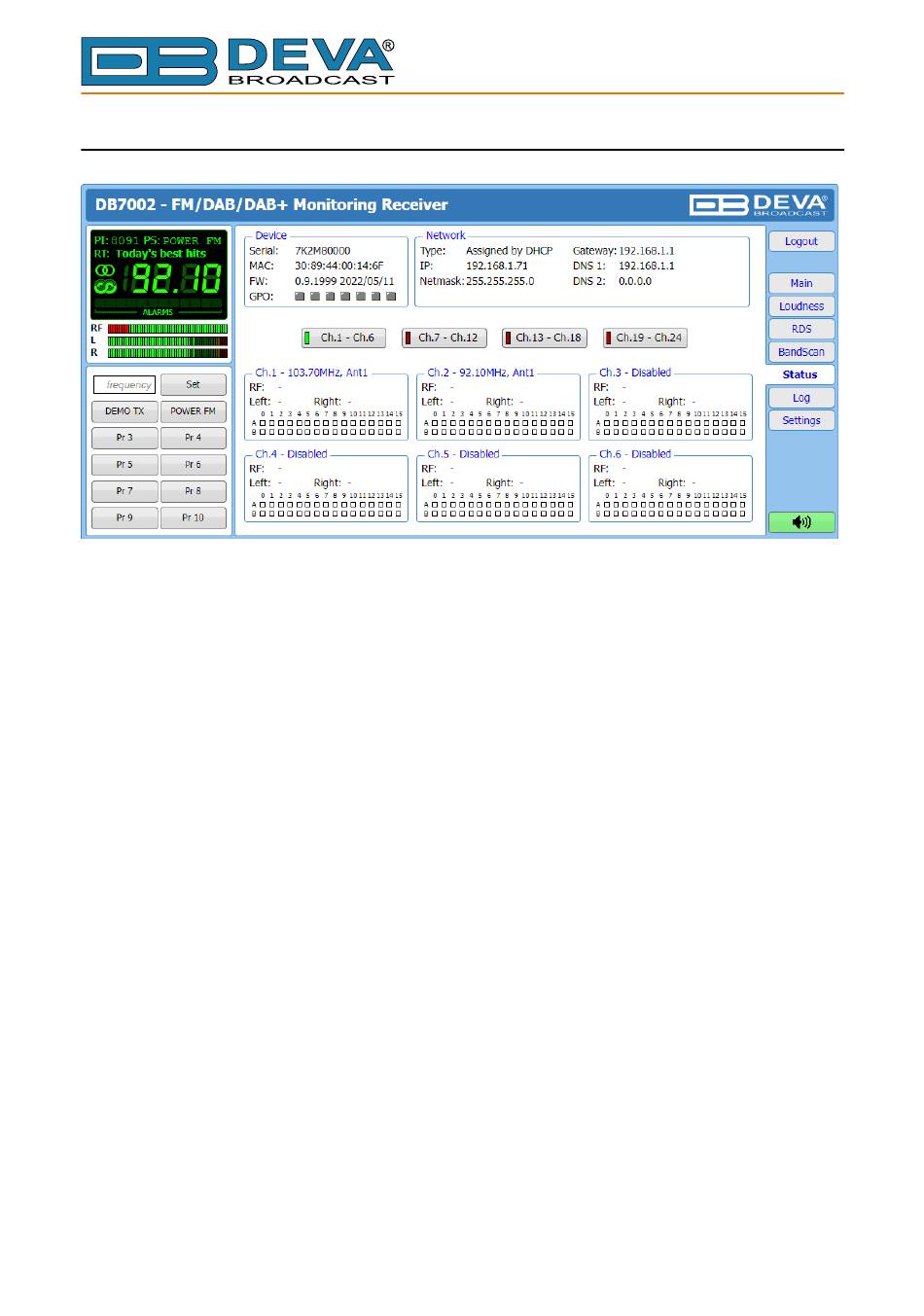Click the first GPO status indicator
The width and height of the screenshot is (924, 1316).
coord(300,296)
